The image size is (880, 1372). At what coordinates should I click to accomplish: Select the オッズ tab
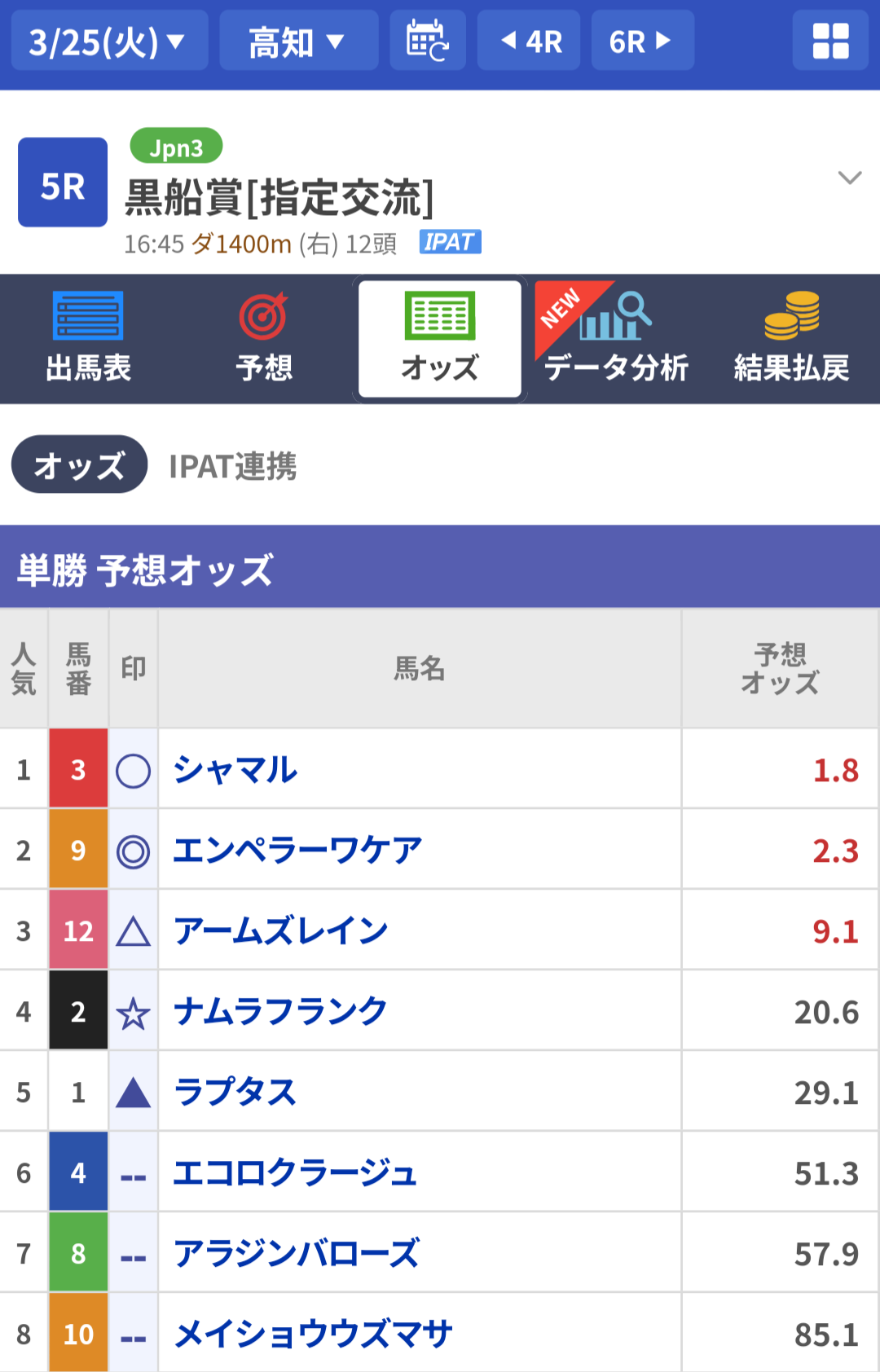(x=439, y=339)
